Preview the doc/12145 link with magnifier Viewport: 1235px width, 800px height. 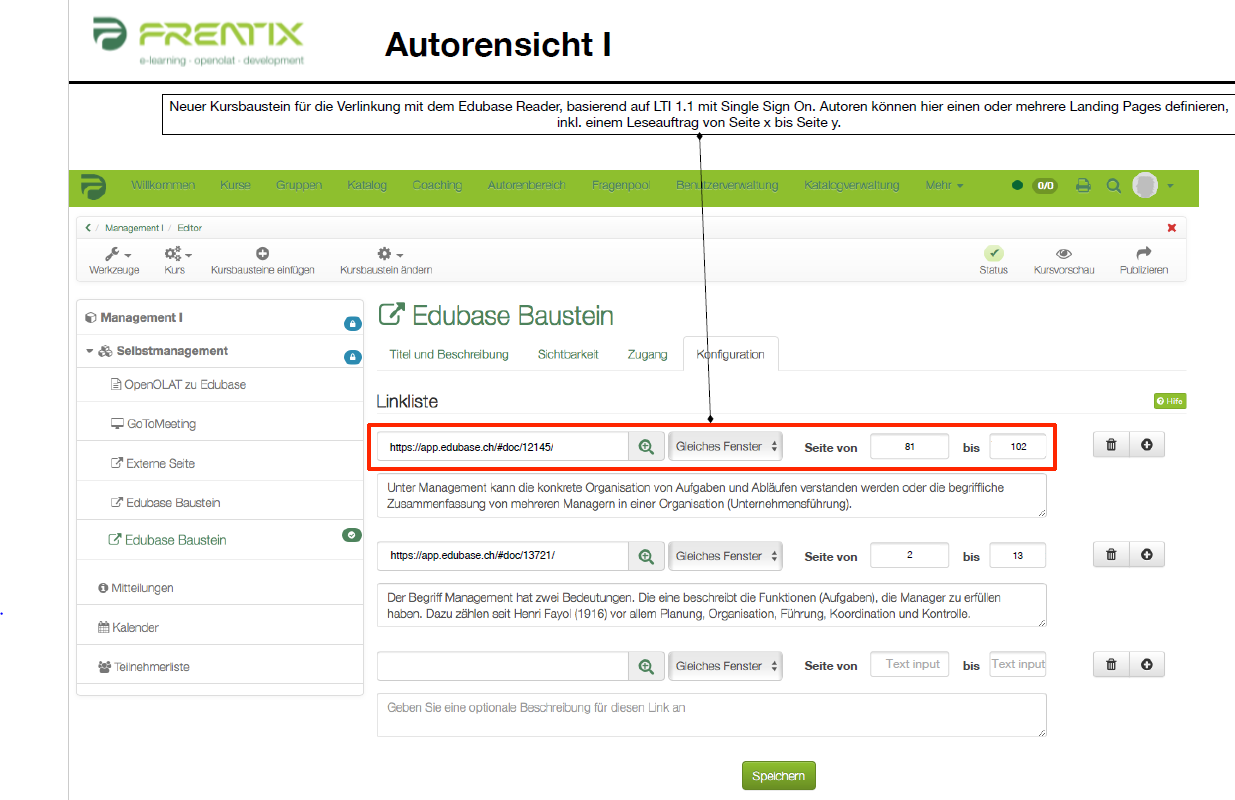point(647,446)
